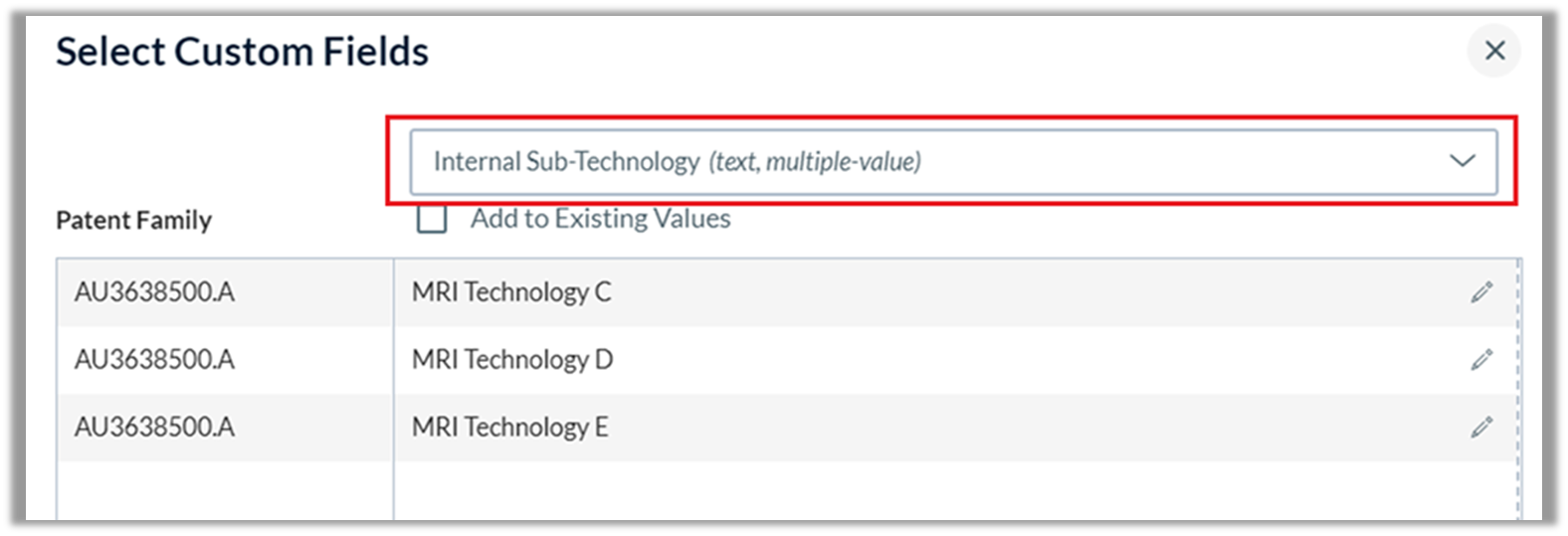The image size is (1568, 536).
Task: Click the chevron arrow of custom field selector
Action: 1462,161
